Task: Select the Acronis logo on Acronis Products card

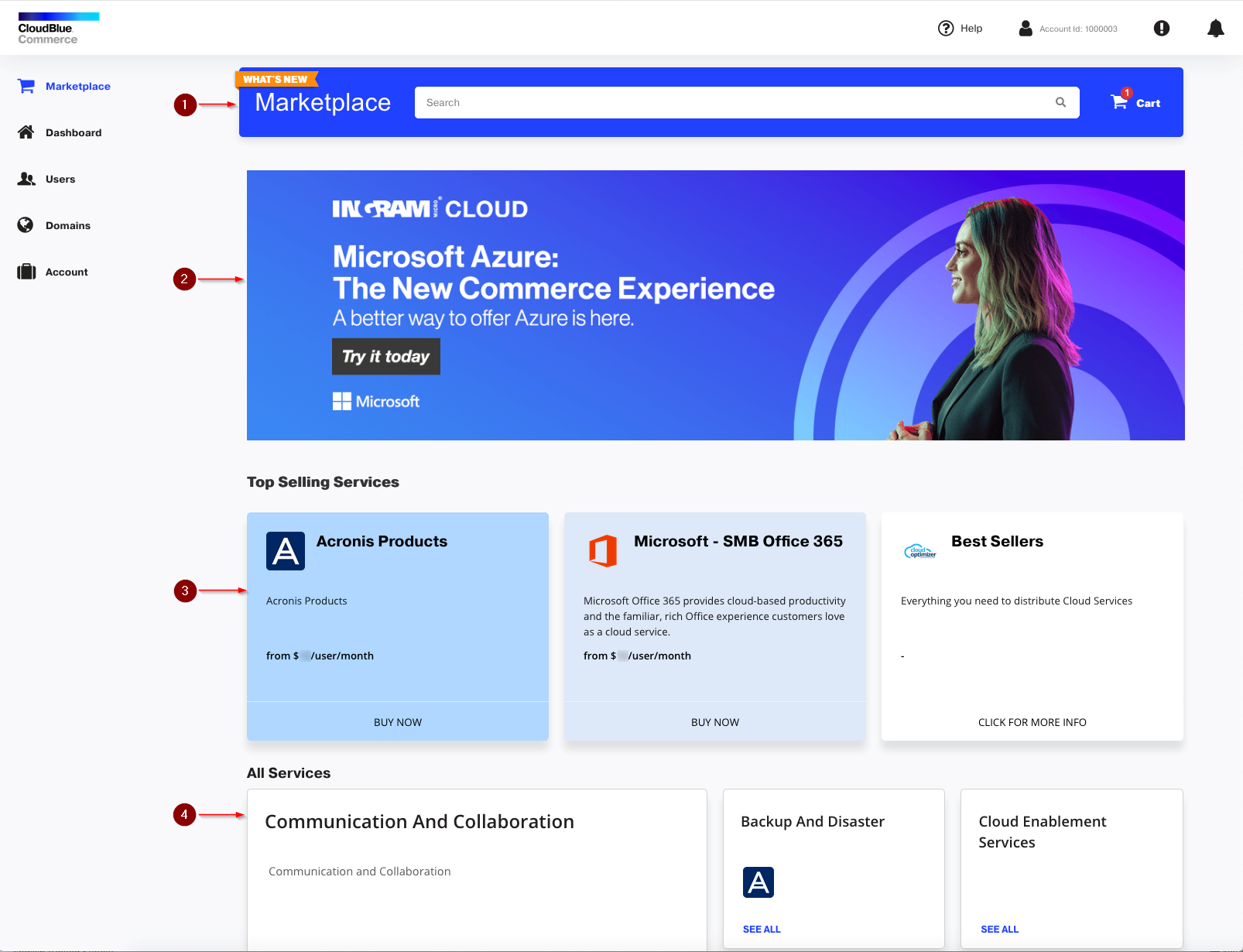Action: (x=285, y=550)
